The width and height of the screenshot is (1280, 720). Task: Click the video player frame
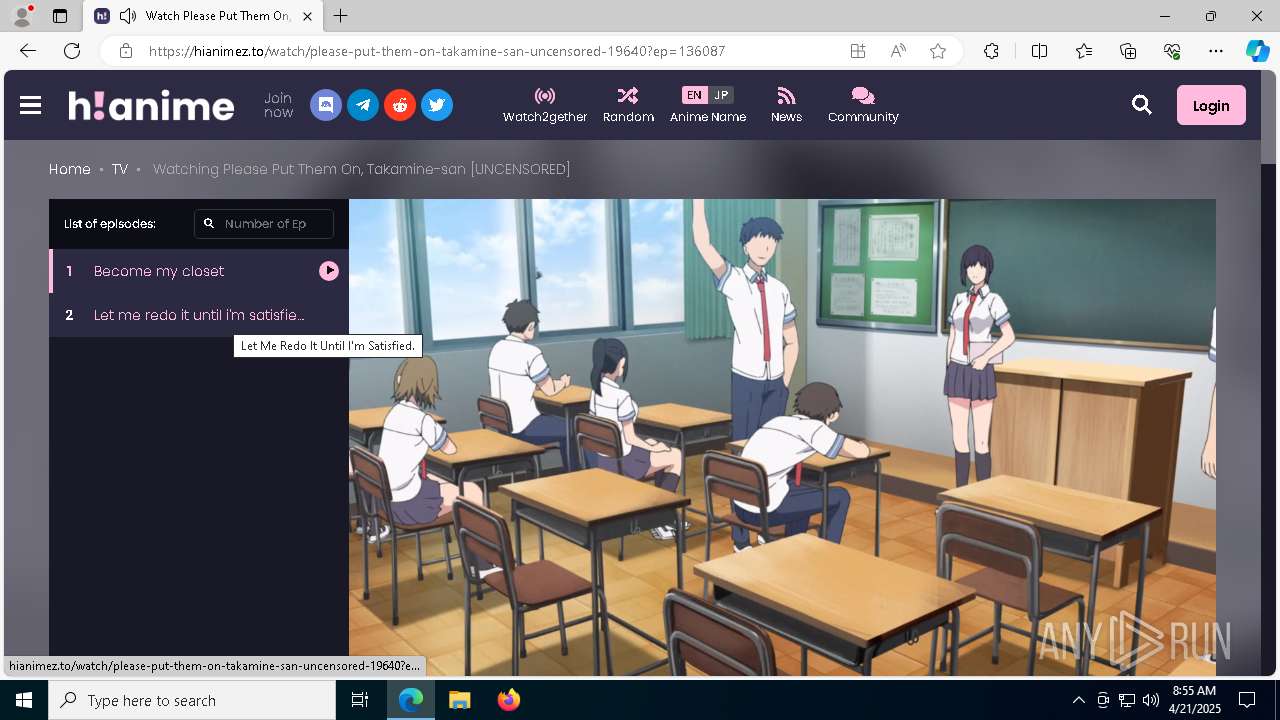click(782, 437)
